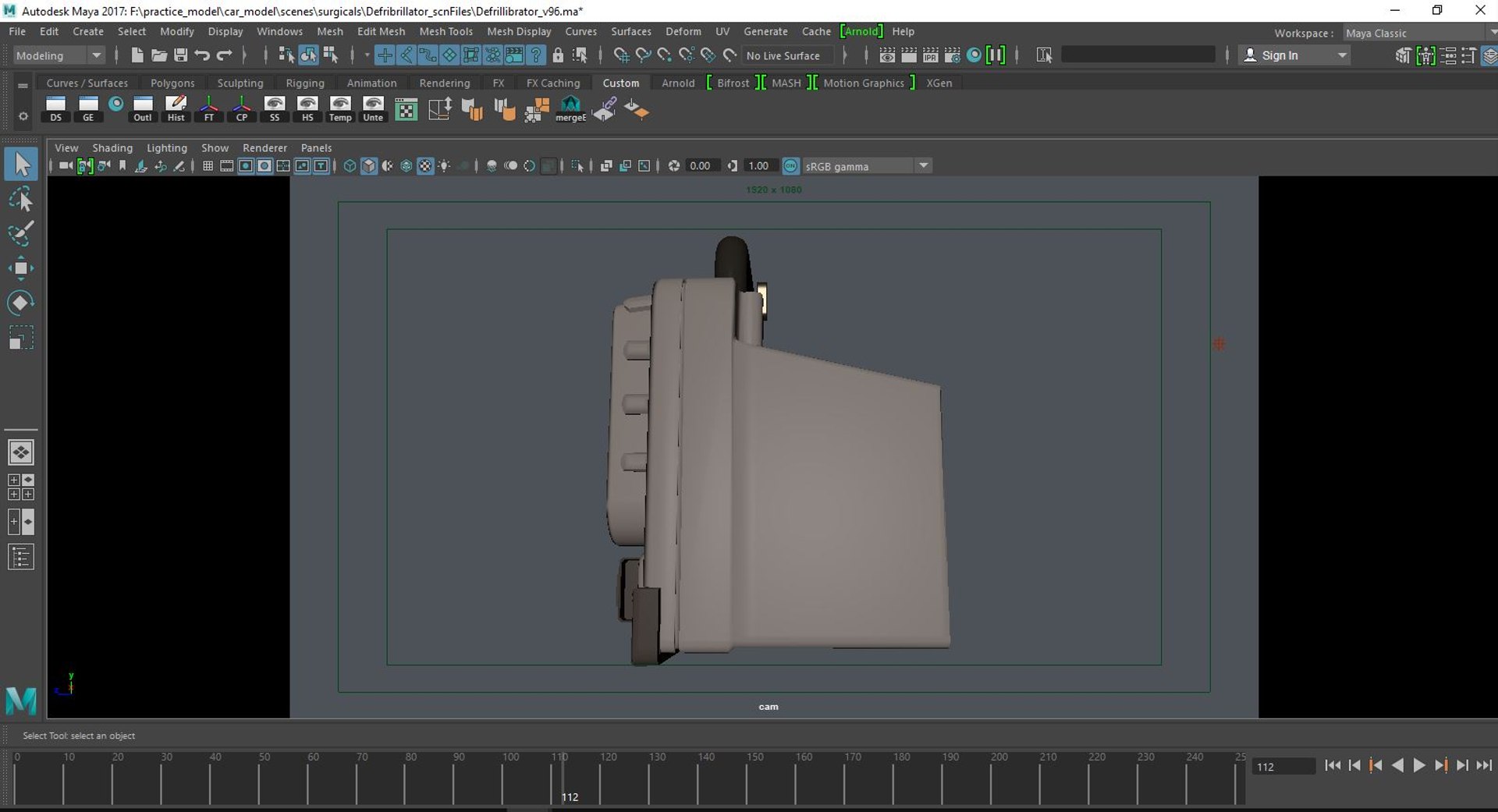Toggle the selection lock icon

[x=558, y=55]
